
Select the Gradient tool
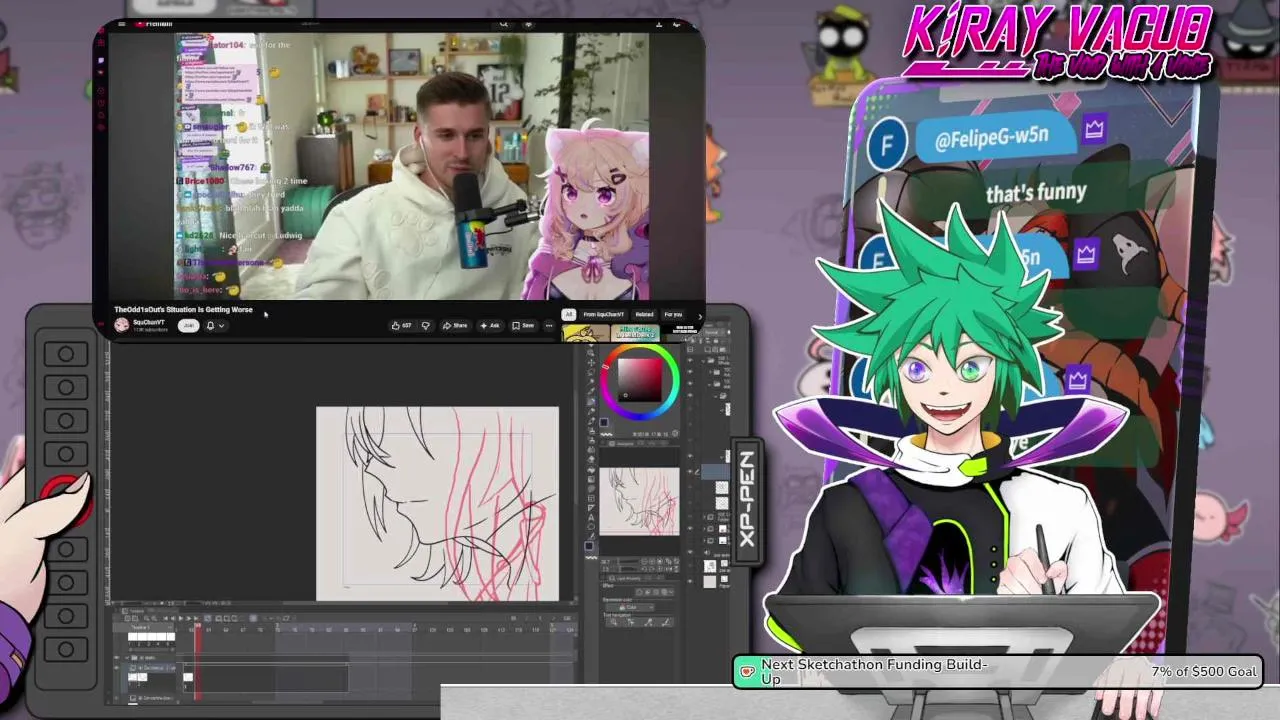pyautogui.click(x=591, y=479)
